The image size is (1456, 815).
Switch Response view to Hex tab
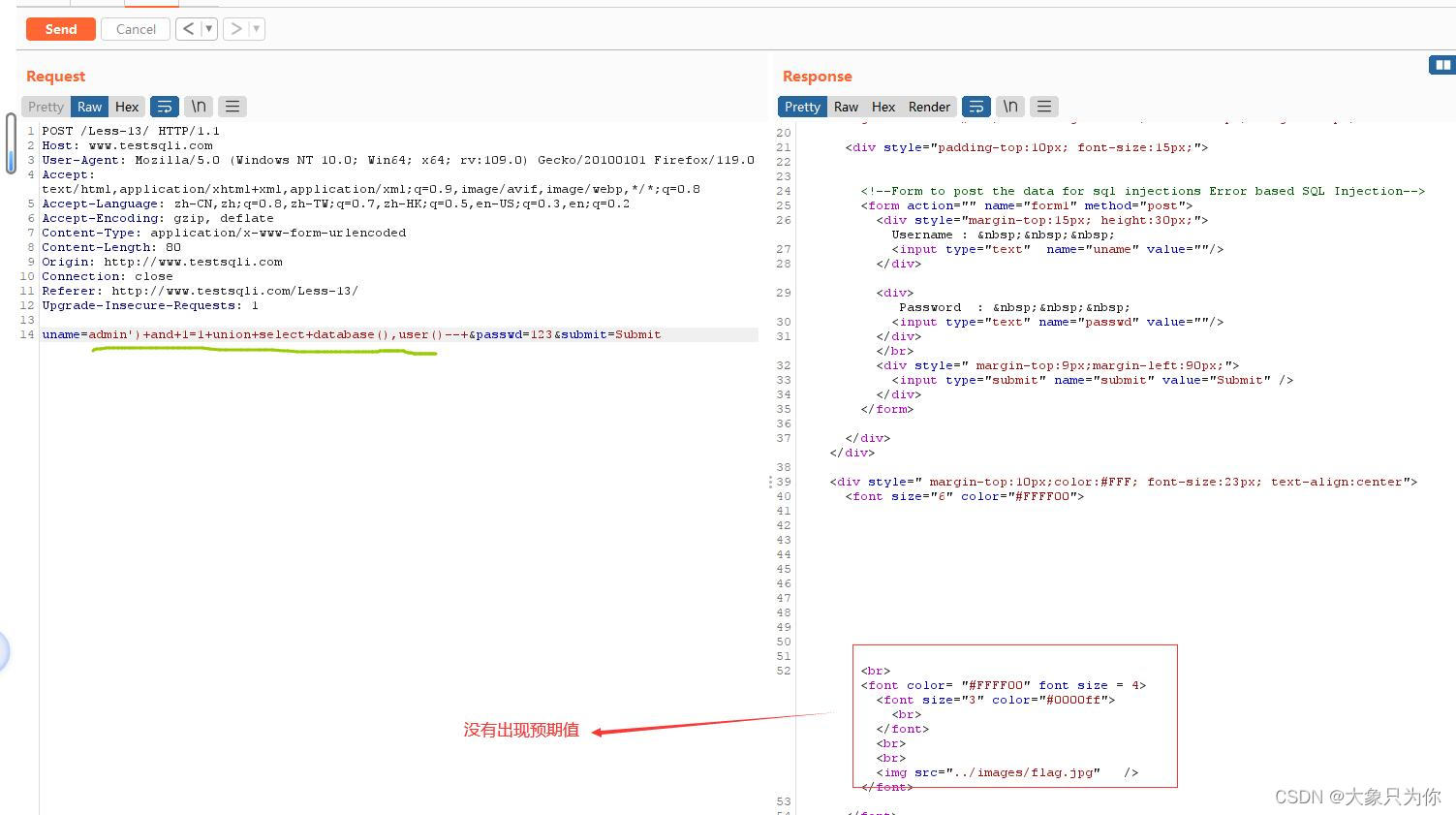883,107
